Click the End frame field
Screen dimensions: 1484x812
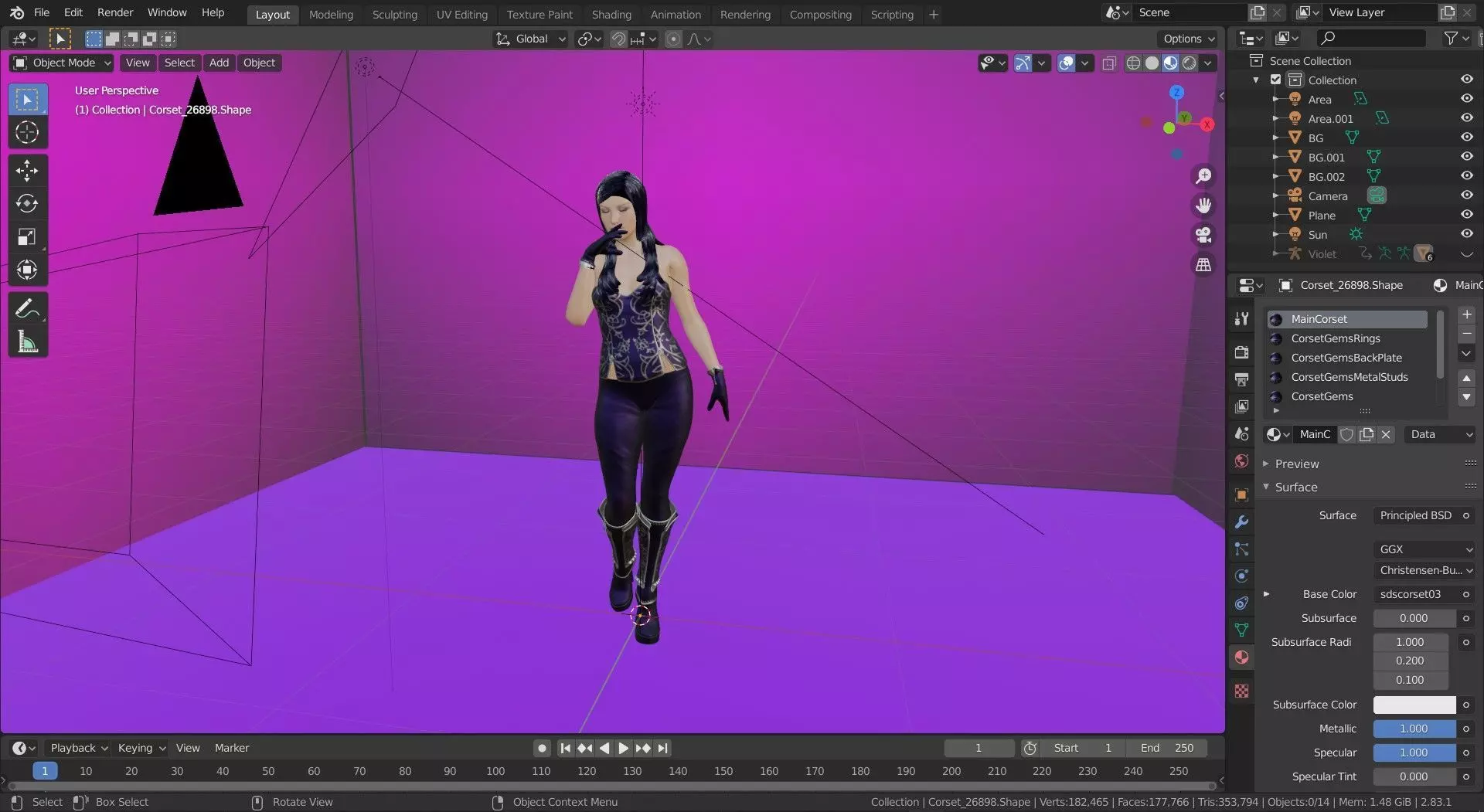[x=1166, y=748]
